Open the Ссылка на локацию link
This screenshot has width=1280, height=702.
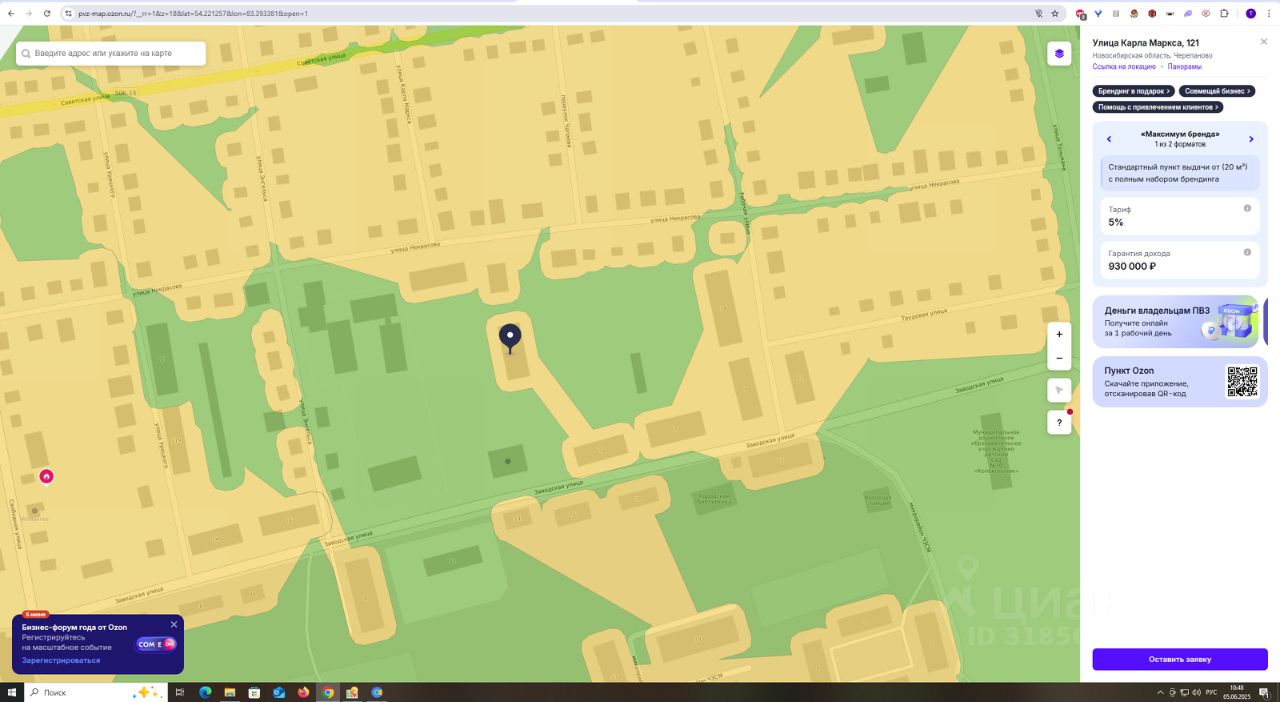pyautogui.click(x=1124, y=67)
